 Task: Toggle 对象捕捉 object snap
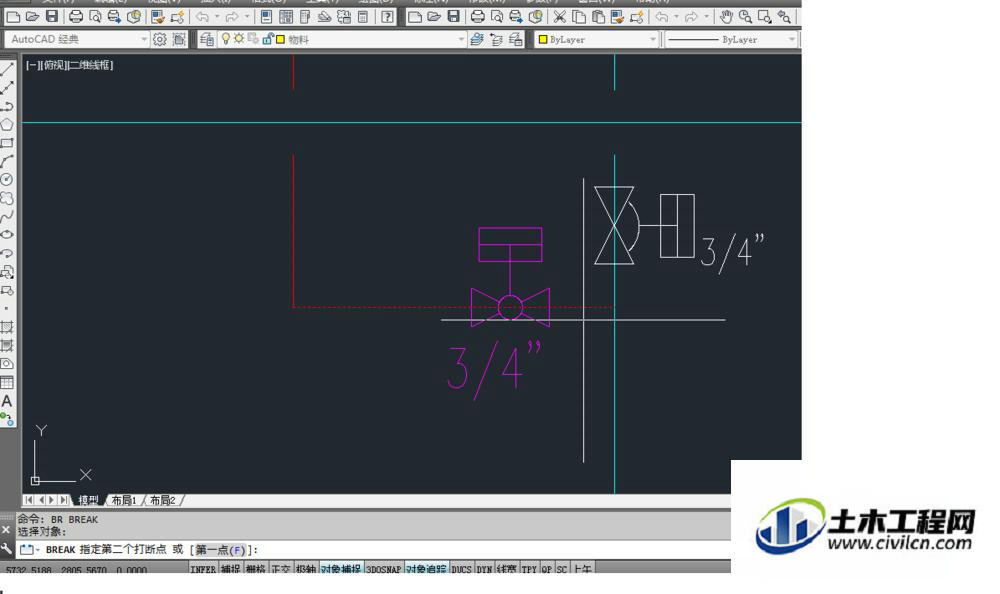coord(341,568)
